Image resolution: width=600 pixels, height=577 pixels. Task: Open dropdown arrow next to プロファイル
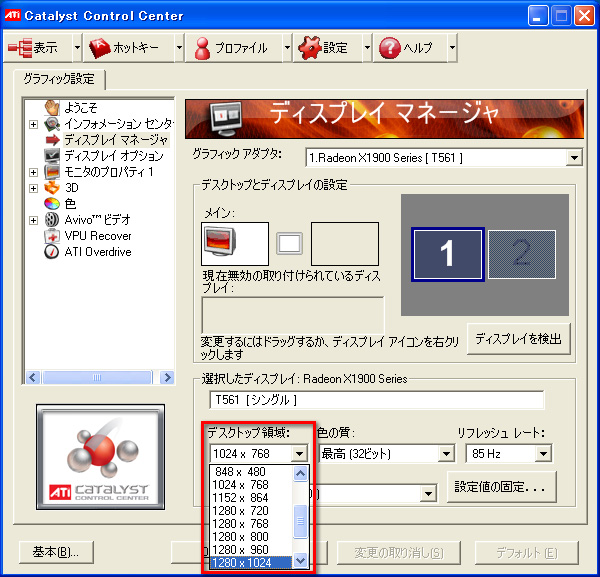[287, 48]
